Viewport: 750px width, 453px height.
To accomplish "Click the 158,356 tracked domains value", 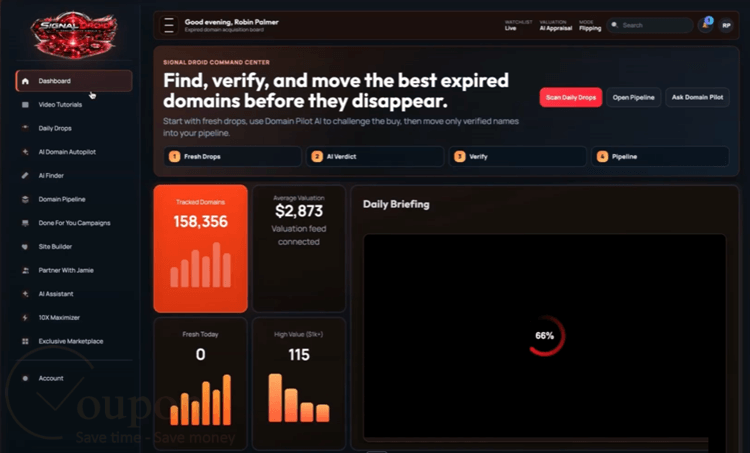I will [200, 221].
